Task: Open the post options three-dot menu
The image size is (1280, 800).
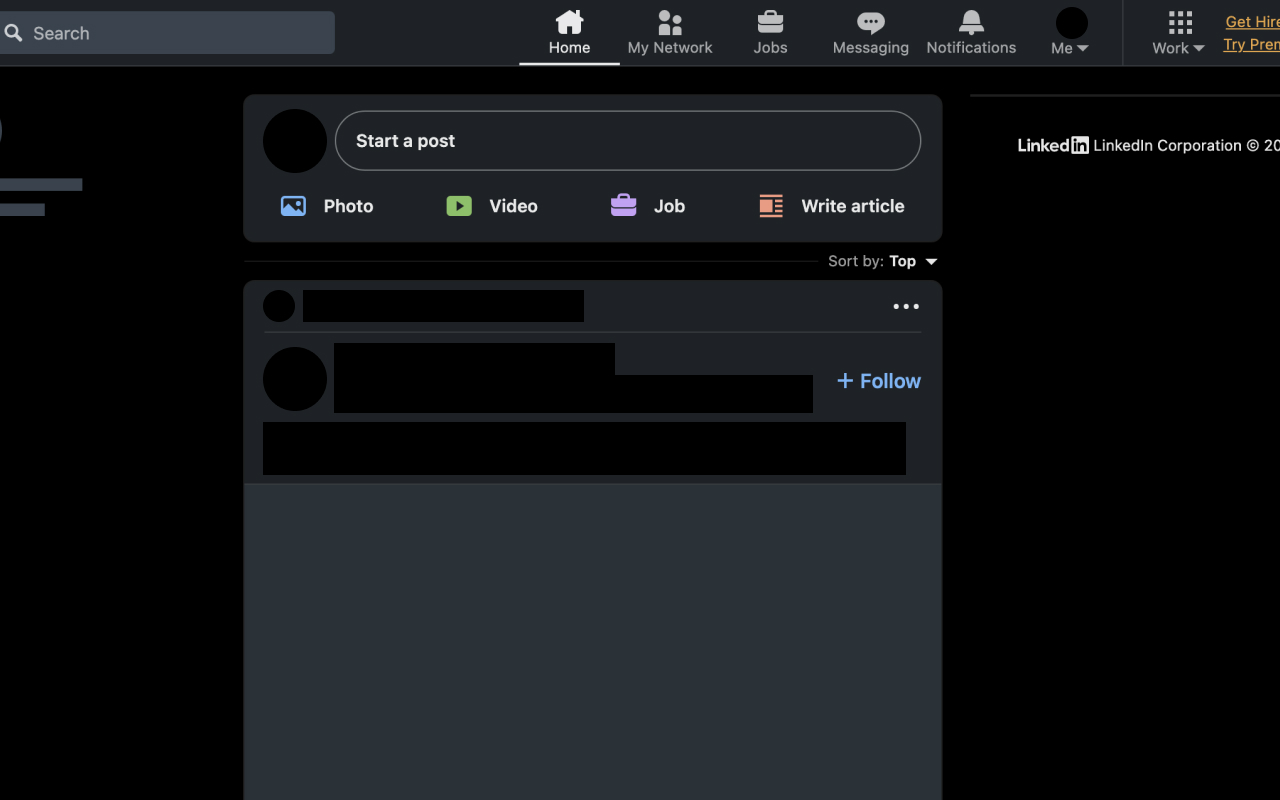Action: click(x=905, y=306)
